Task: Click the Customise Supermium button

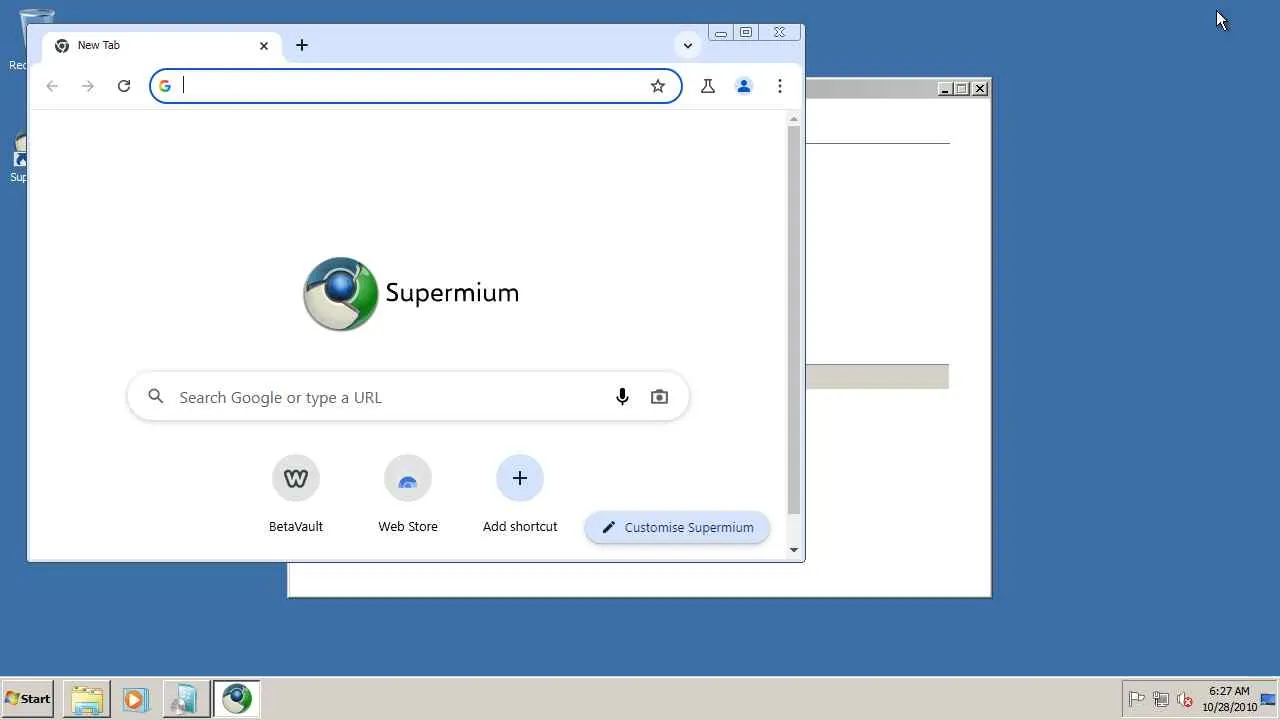Action: click(677, 527)
